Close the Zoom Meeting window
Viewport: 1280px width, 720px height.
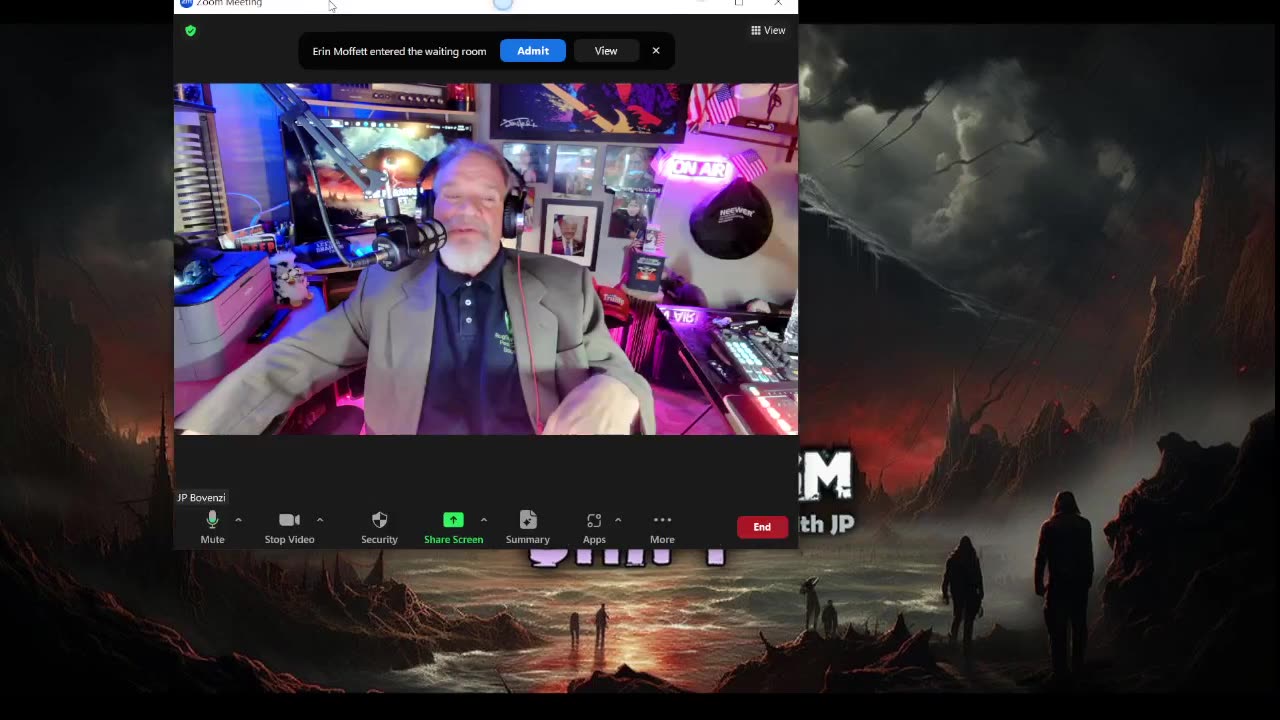point(778,4)
